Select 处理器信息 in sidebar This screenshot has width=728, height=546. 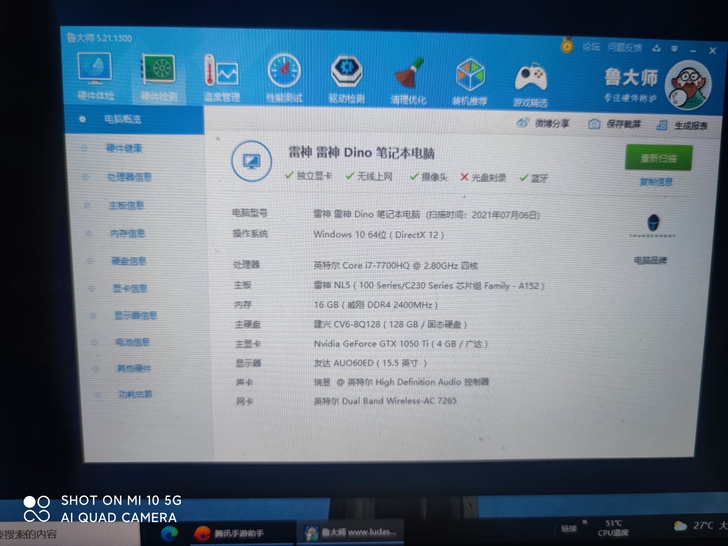(129, 177)
